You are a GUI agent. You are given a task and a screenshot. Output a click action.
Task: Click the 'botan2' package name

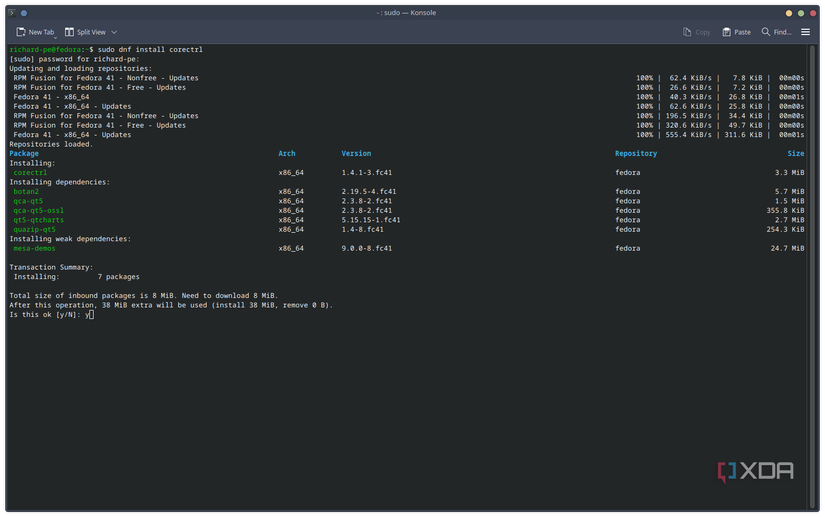[x=26, y=191]
